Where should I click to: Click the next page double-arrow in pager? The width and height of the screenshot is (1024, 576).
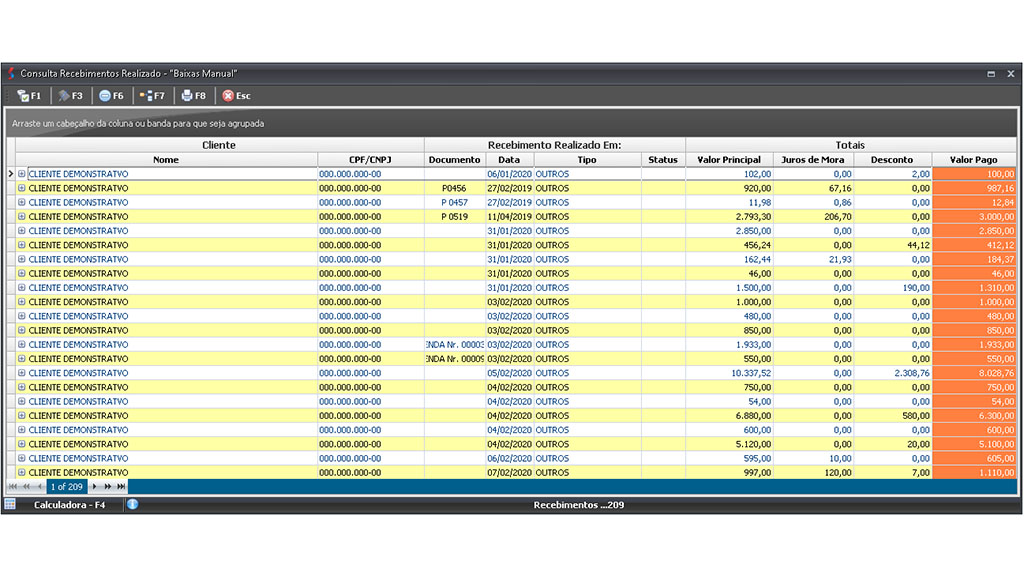tap(108, 487)
